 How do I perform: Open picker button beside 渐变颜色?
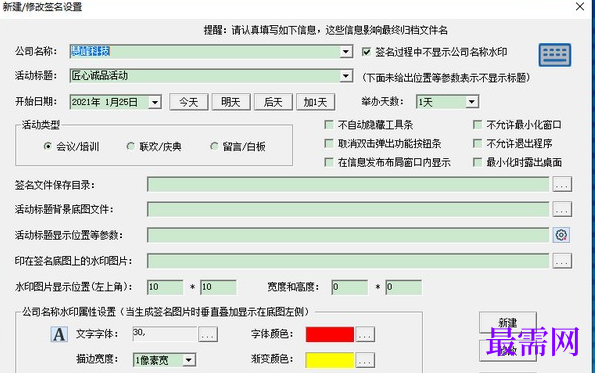click(365, 360)
